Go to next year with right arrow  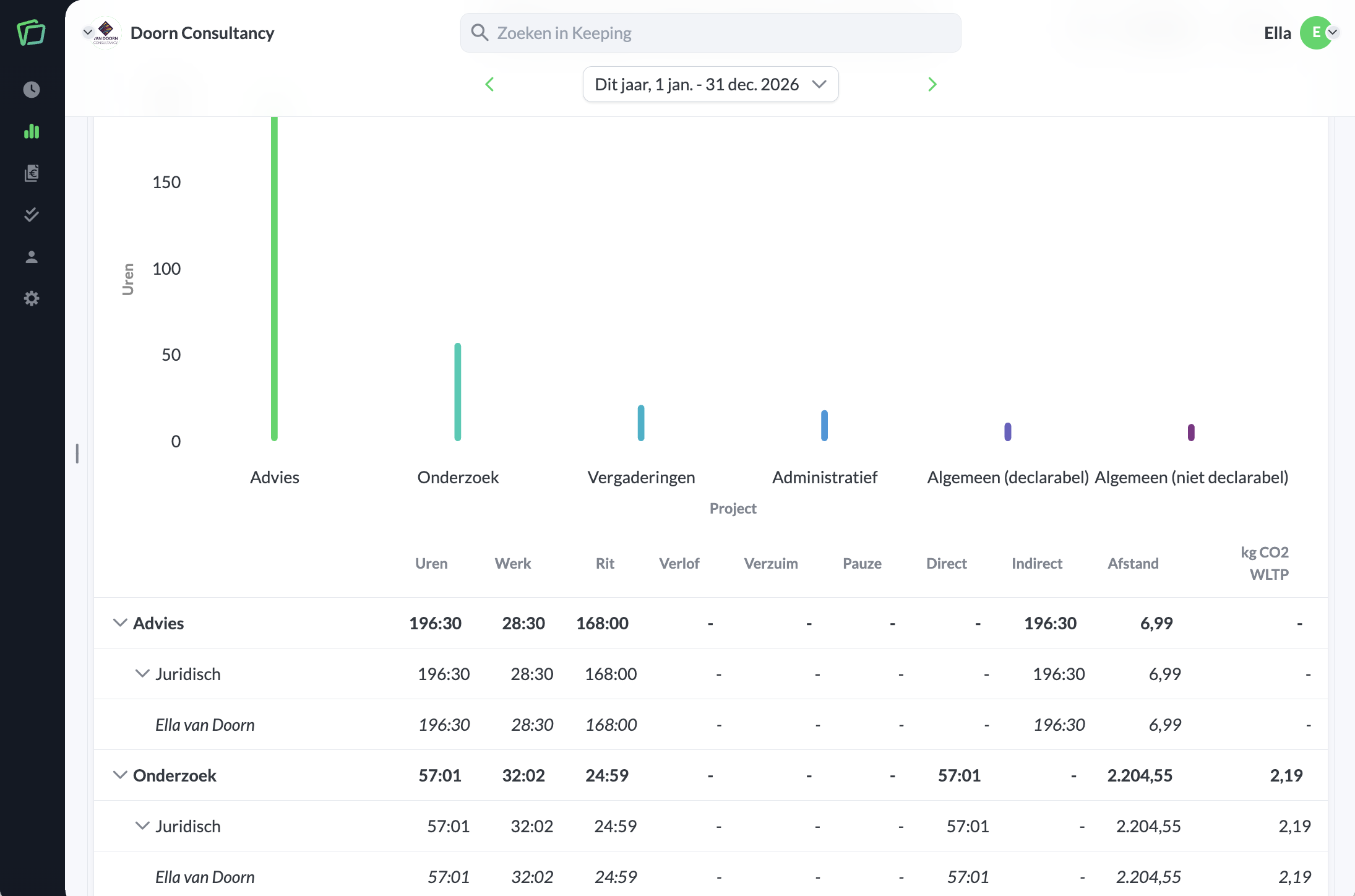[932, 84]
